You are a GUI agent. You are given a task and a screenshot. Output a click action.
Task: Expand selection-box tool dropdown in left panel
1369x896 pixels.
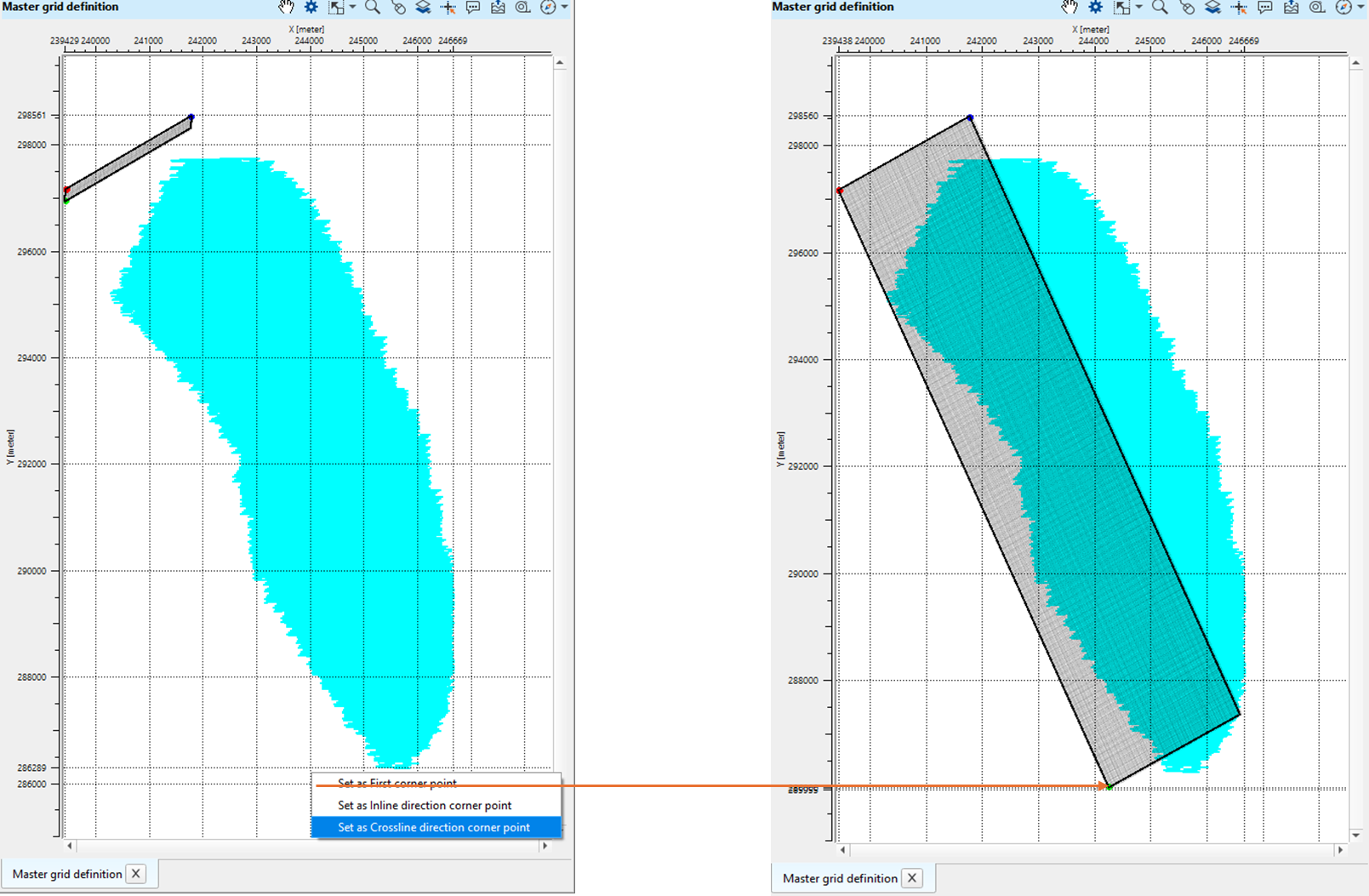click(x=352, y=8)
